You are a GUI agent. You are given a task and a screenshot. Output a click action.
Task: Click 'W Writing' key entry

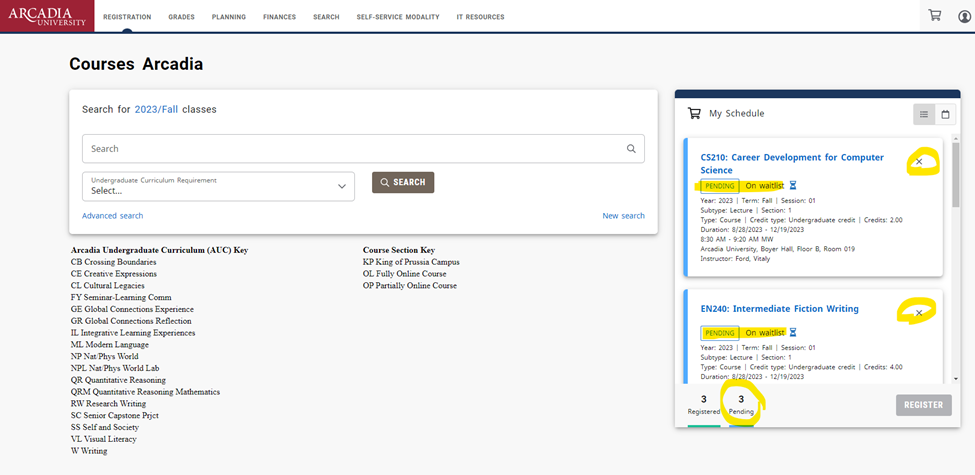click(89, 451)
